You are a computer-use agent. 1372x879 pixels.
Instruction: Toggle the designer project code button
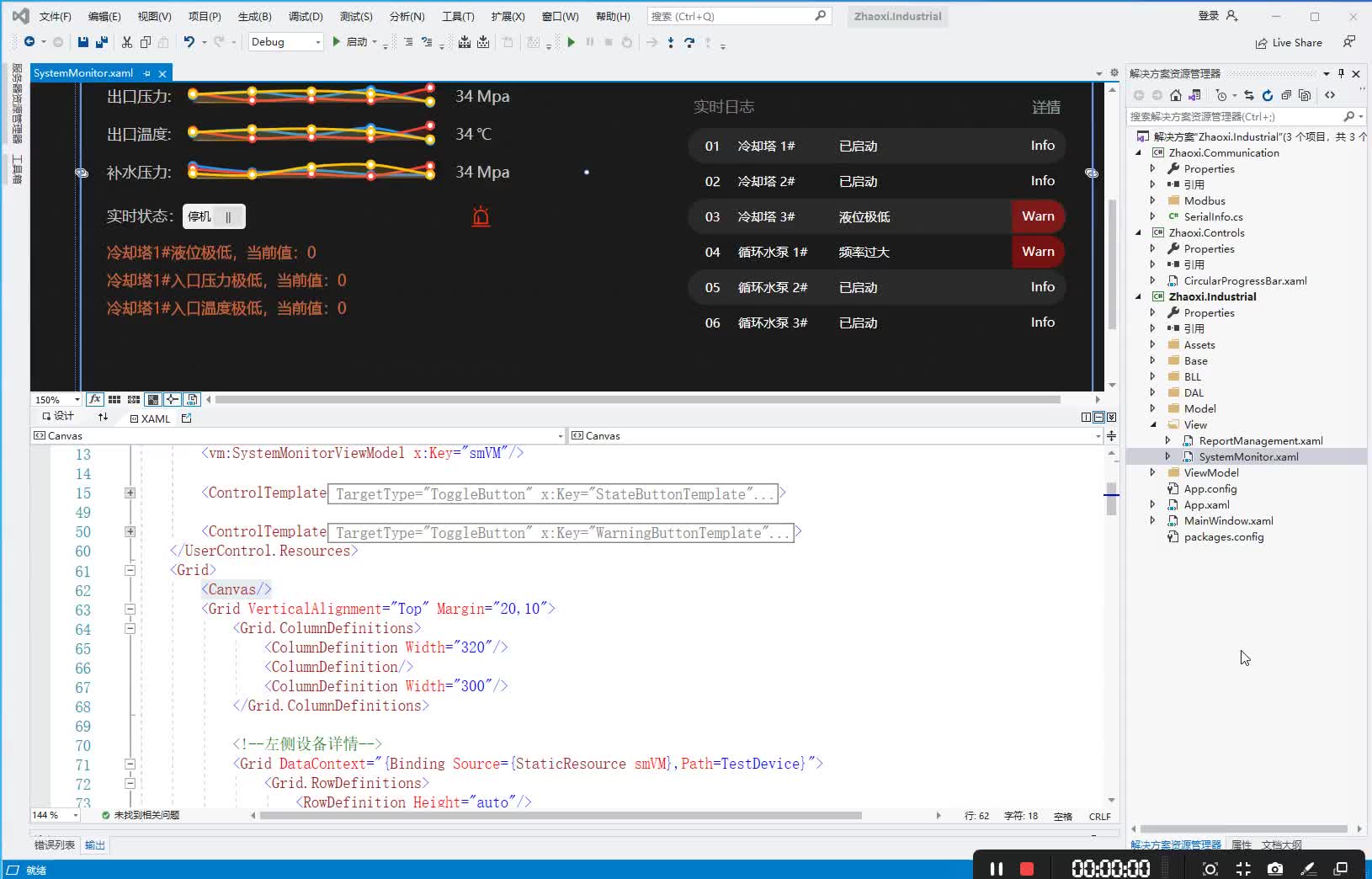click(x=192, y=399)
